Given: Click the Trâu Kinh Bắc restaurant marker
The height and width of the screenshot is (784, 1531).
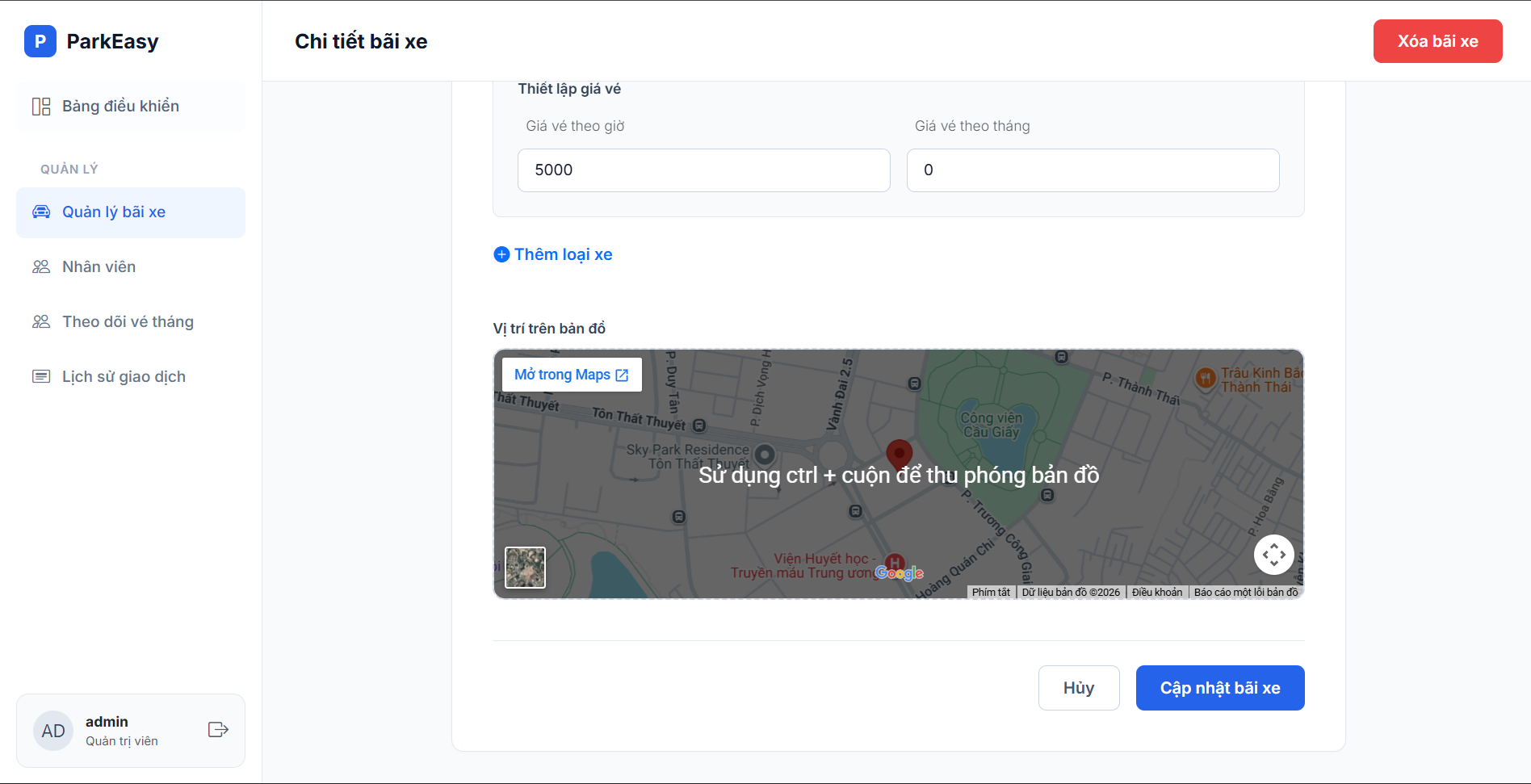Looking at the screenshot, I should click(x=1206, y=378).
